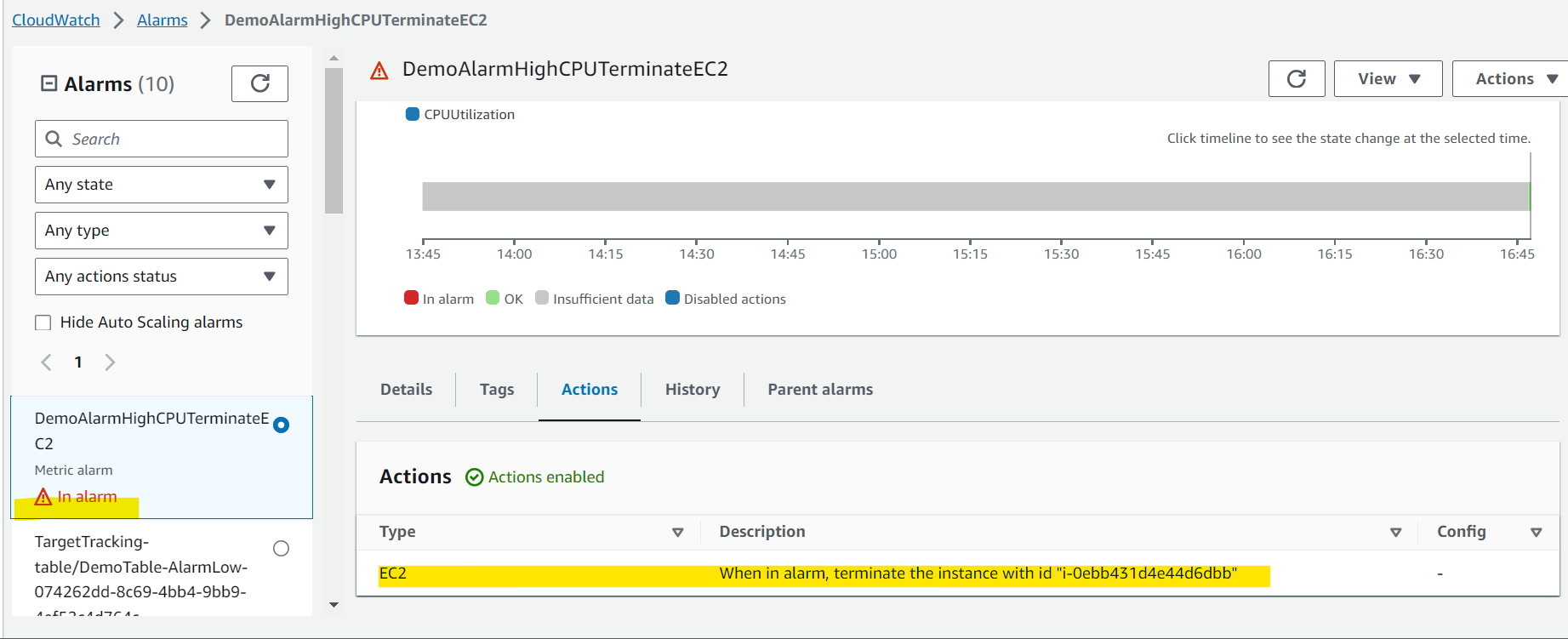
Task: Switch to the Details tab
Action: 407,390
